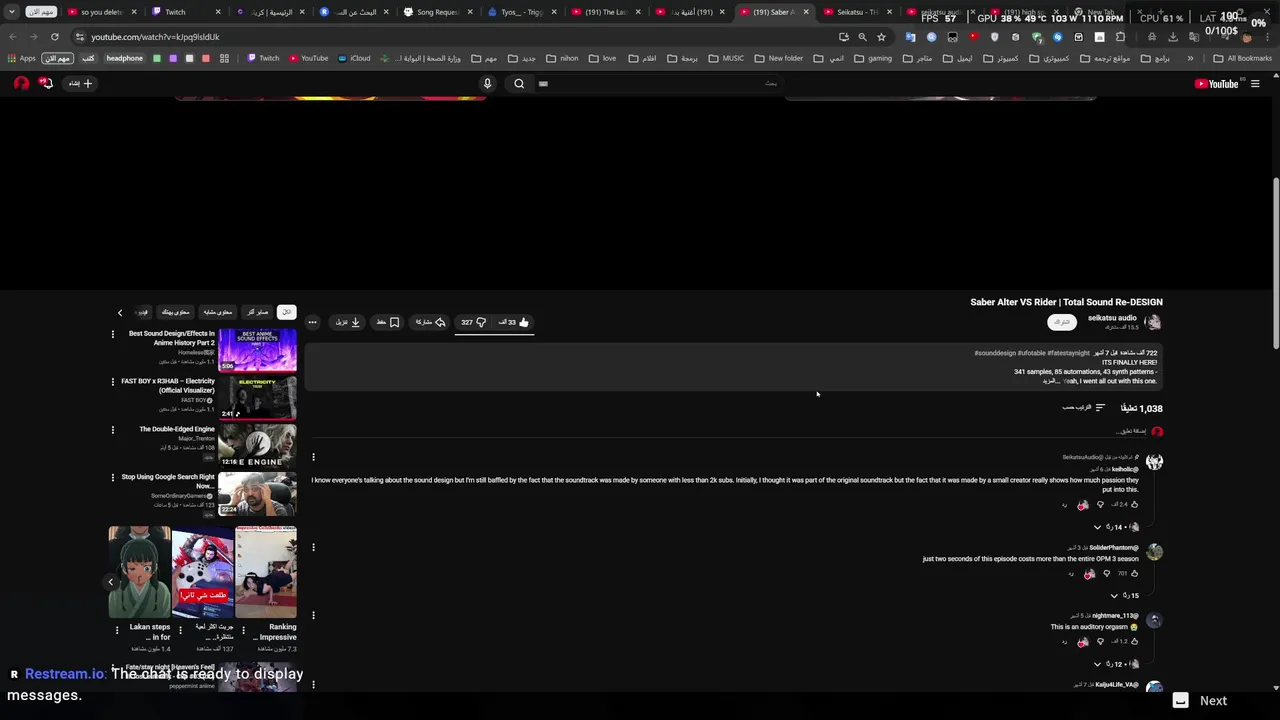The width and height of the screenshot is (1280, 720).
Task: Open the gaming bookmarks folder
Action: (872, 59)
